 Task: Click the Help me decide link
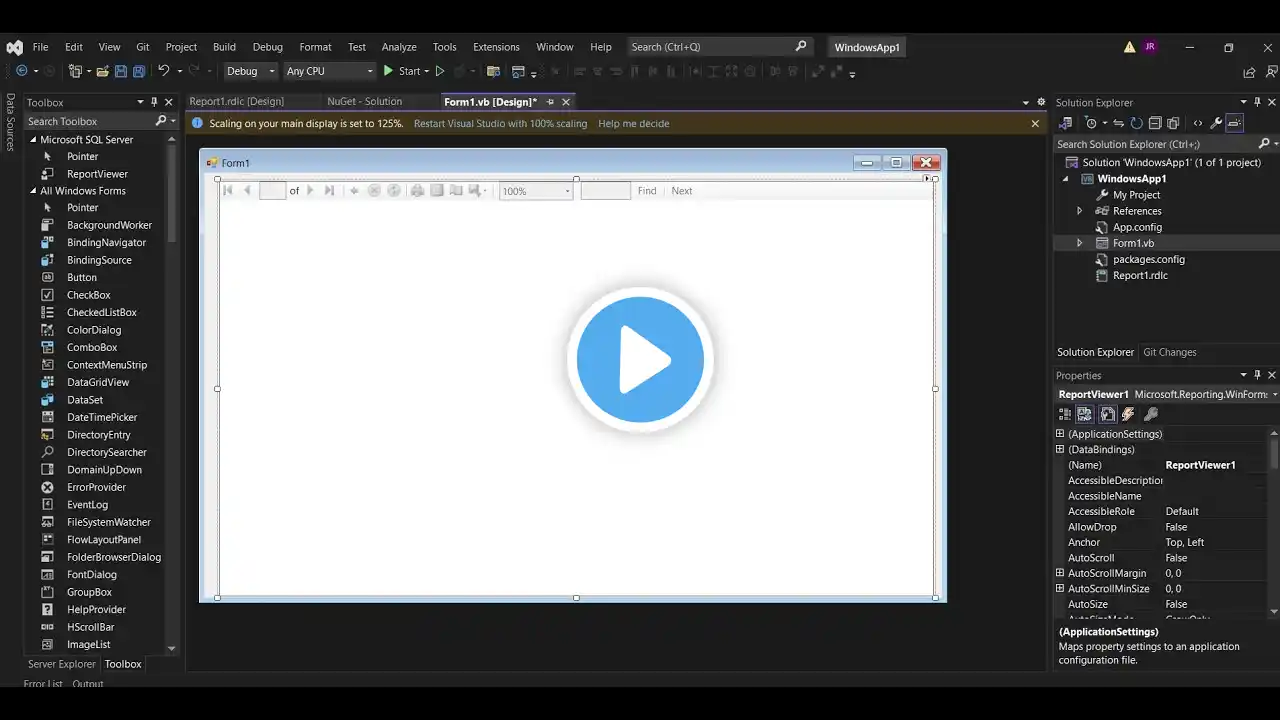634,124
